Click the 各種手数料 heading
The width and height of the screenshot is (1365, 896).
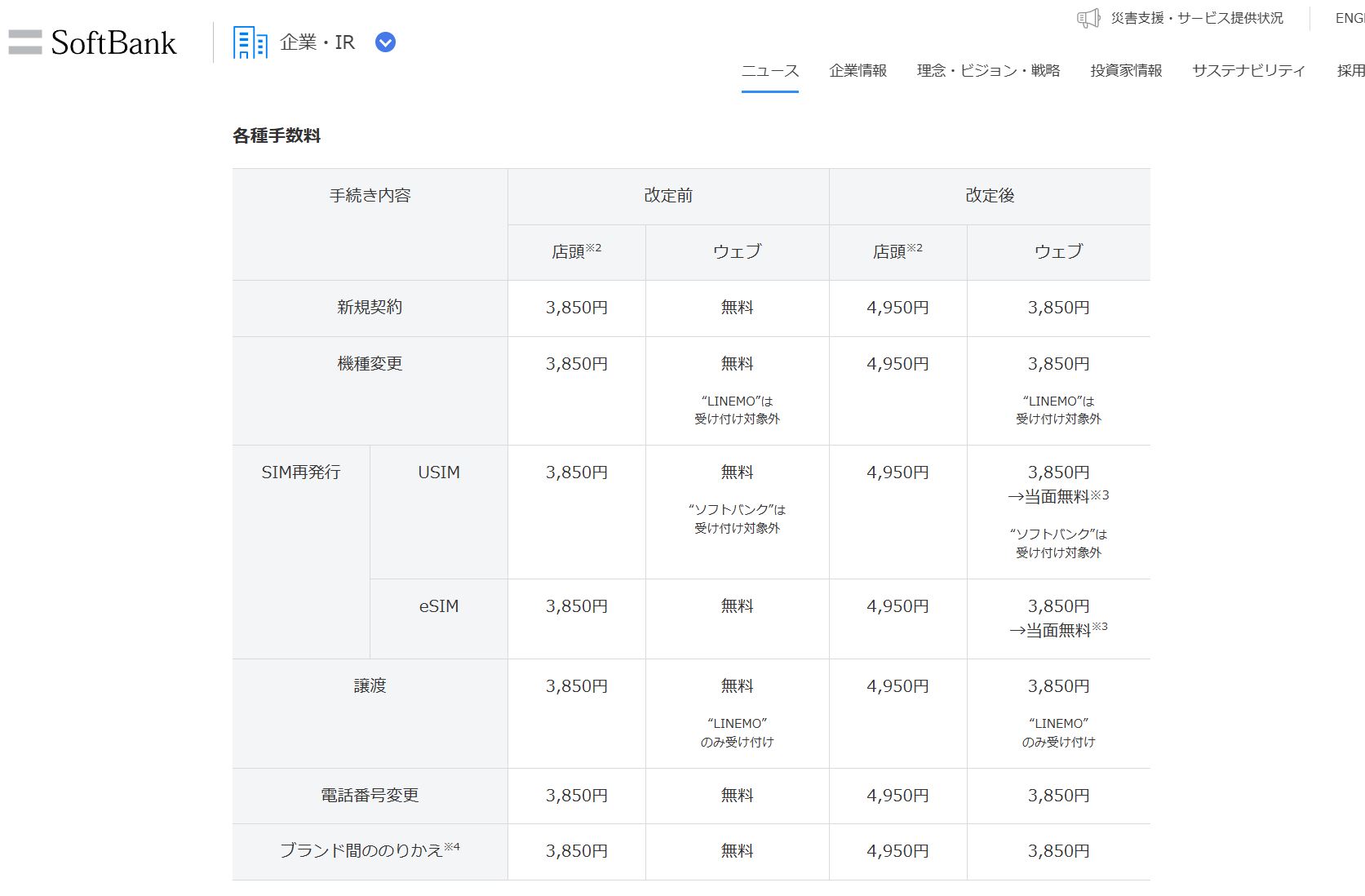[x=277, y=136]
